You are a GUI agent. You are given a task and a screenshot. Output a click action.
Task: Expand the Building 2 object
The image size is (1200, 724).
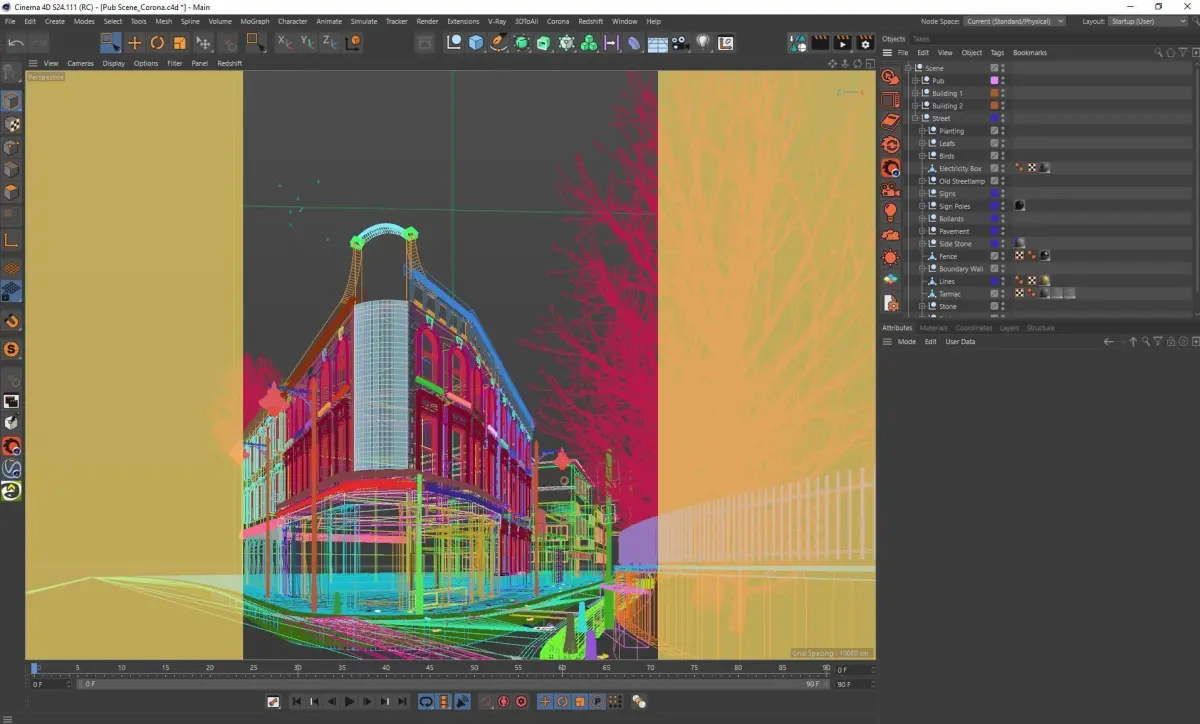tap(915, 106)
